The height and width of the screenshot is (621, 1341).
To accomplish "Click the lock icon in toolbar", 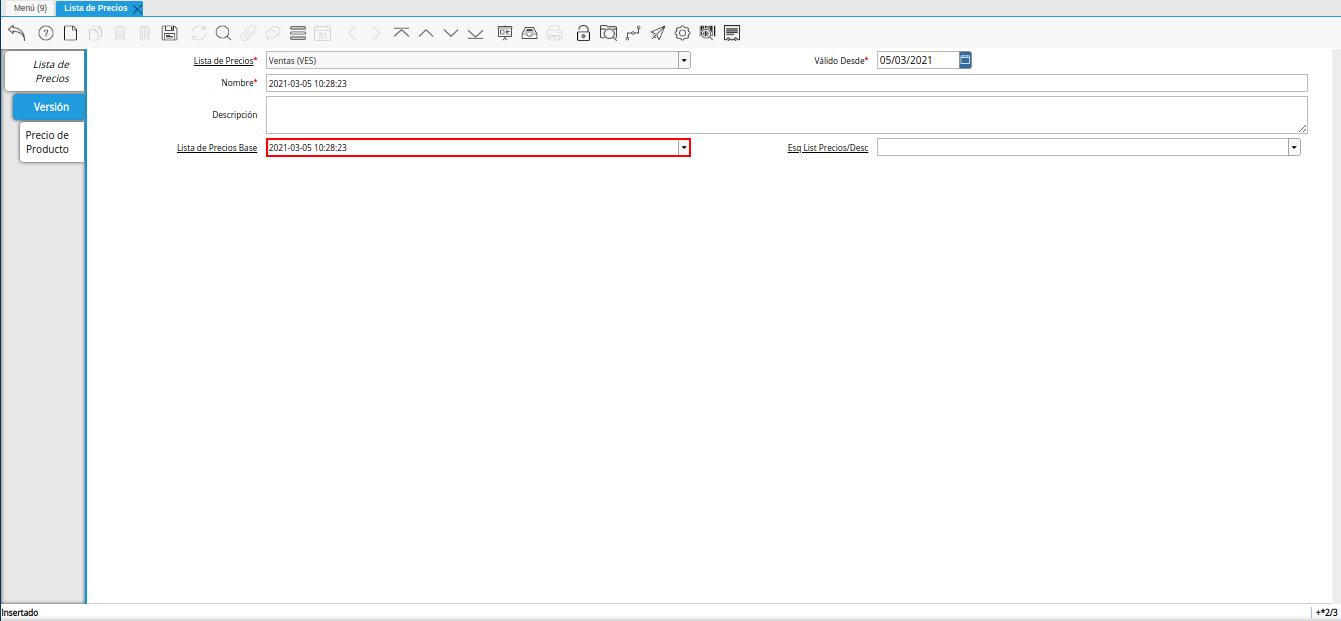I will [583, 33].
